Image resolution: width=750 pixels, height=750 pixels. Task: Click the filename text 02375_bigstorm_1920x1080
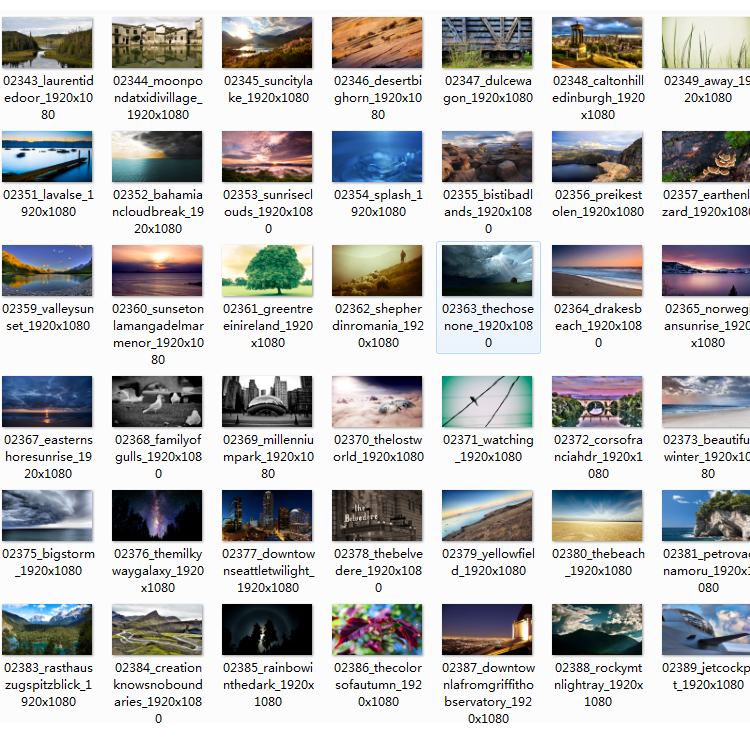48,562
